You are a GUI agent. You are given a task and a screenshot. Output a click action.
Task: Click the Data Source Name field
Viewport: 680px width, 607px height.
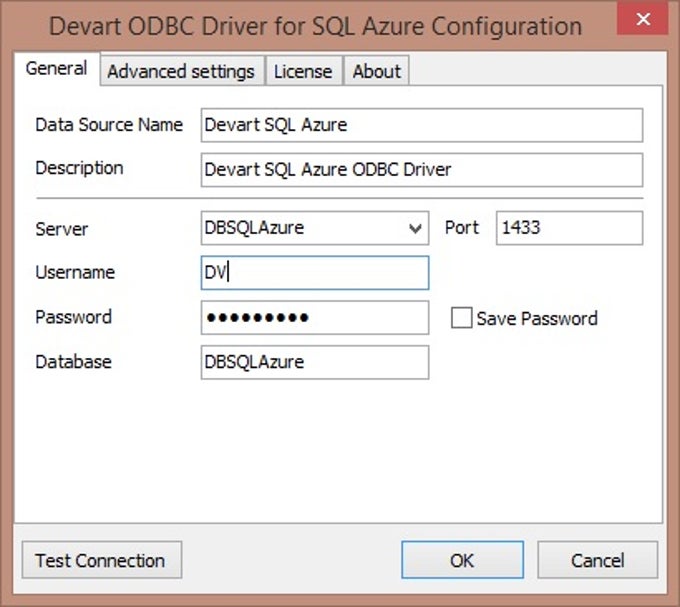pyautogui.click(x=422, y=125)
